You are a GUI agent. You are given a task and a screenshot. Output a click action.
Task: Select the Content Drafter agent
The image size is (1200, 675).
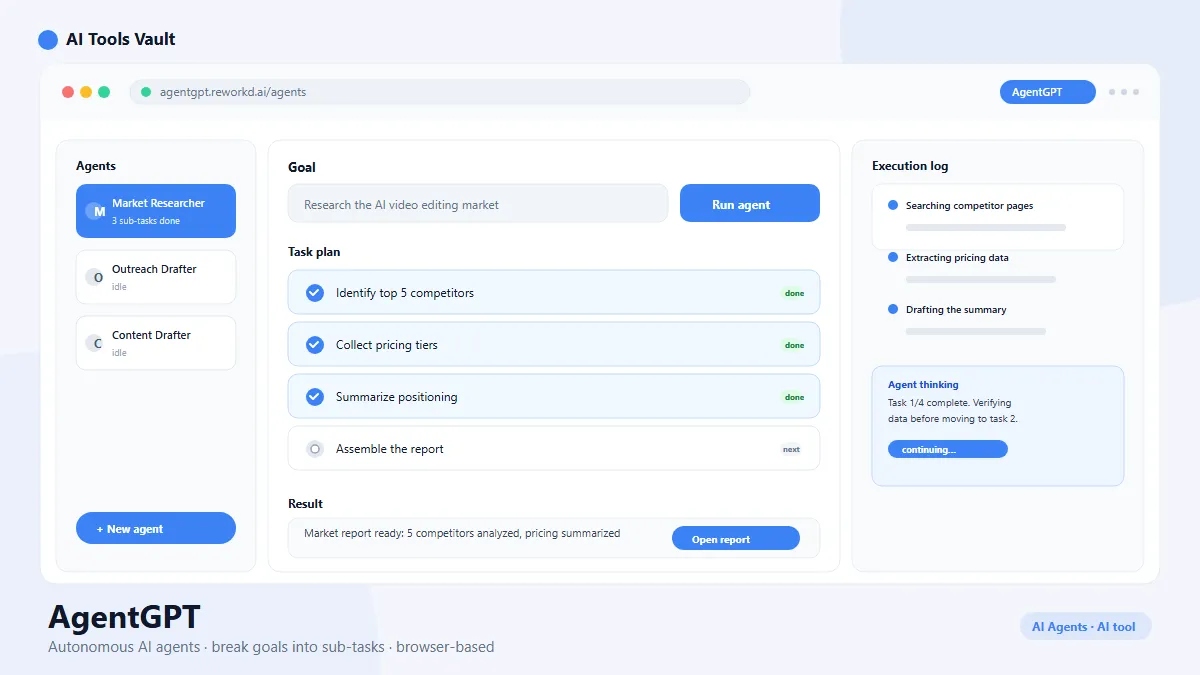(x=156, y=343)
